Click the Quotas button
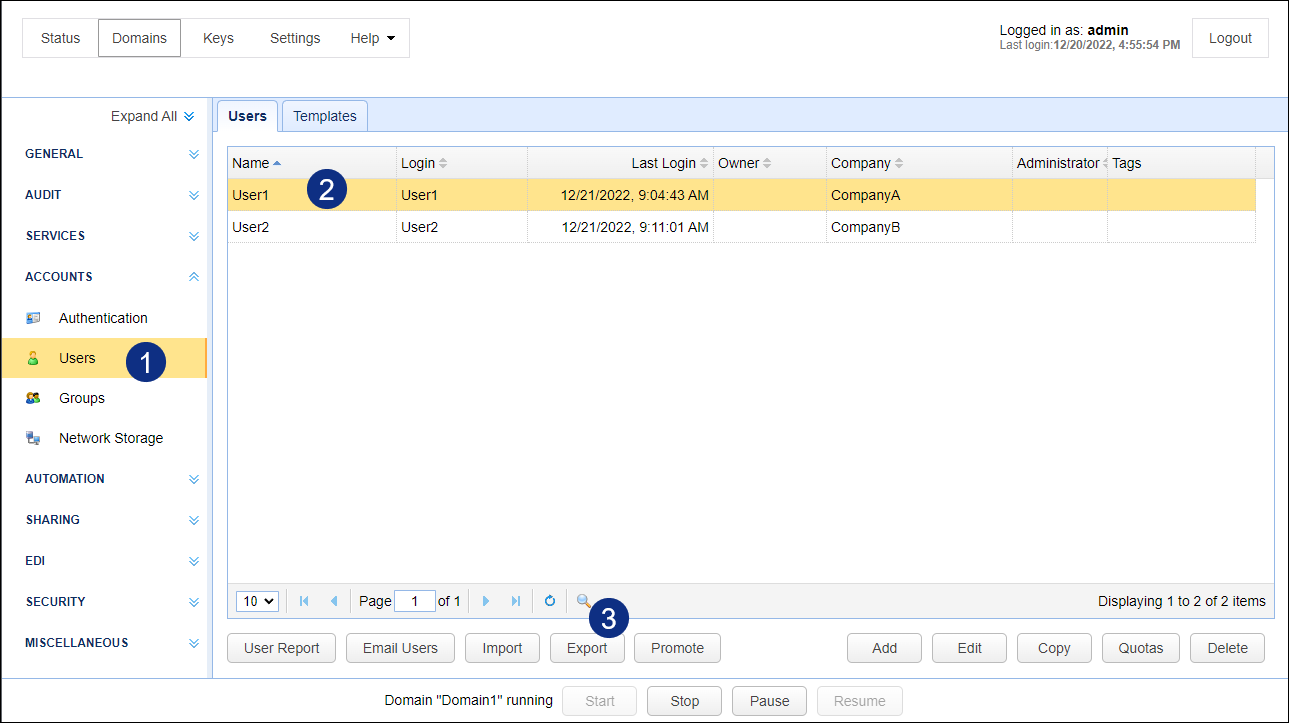 (1141, 648)
